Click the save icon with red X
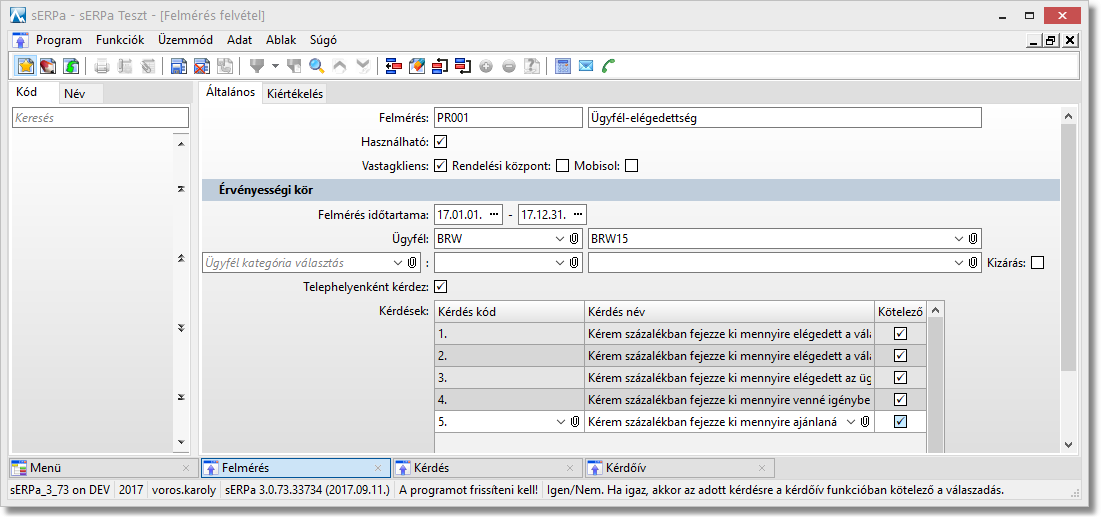Image resolution: width=1101 pixels, height=519 pixels. click(201, 66)
